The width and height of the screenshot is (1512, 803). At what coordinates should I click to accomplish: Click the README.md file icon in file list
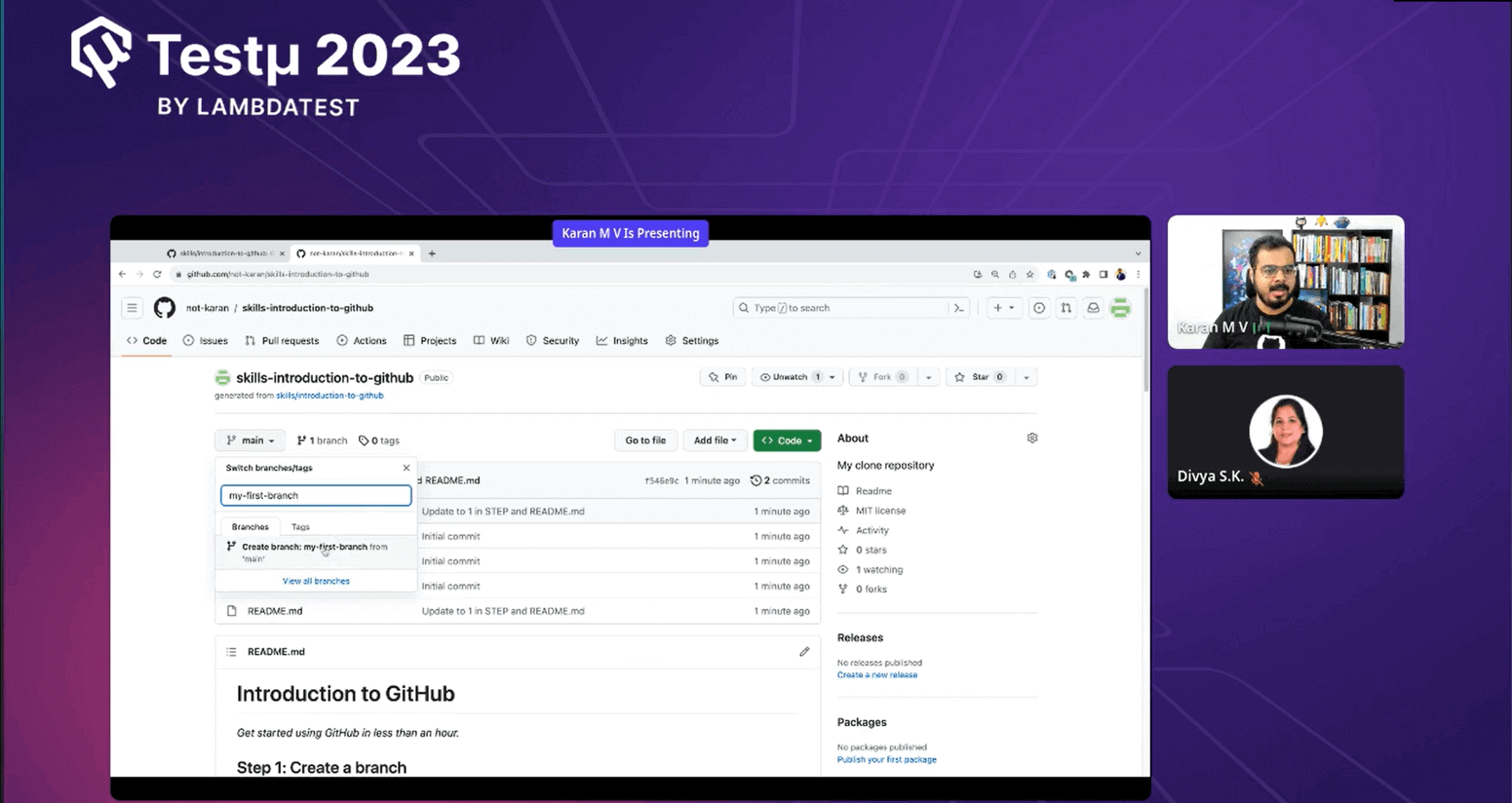coord(232,611)
